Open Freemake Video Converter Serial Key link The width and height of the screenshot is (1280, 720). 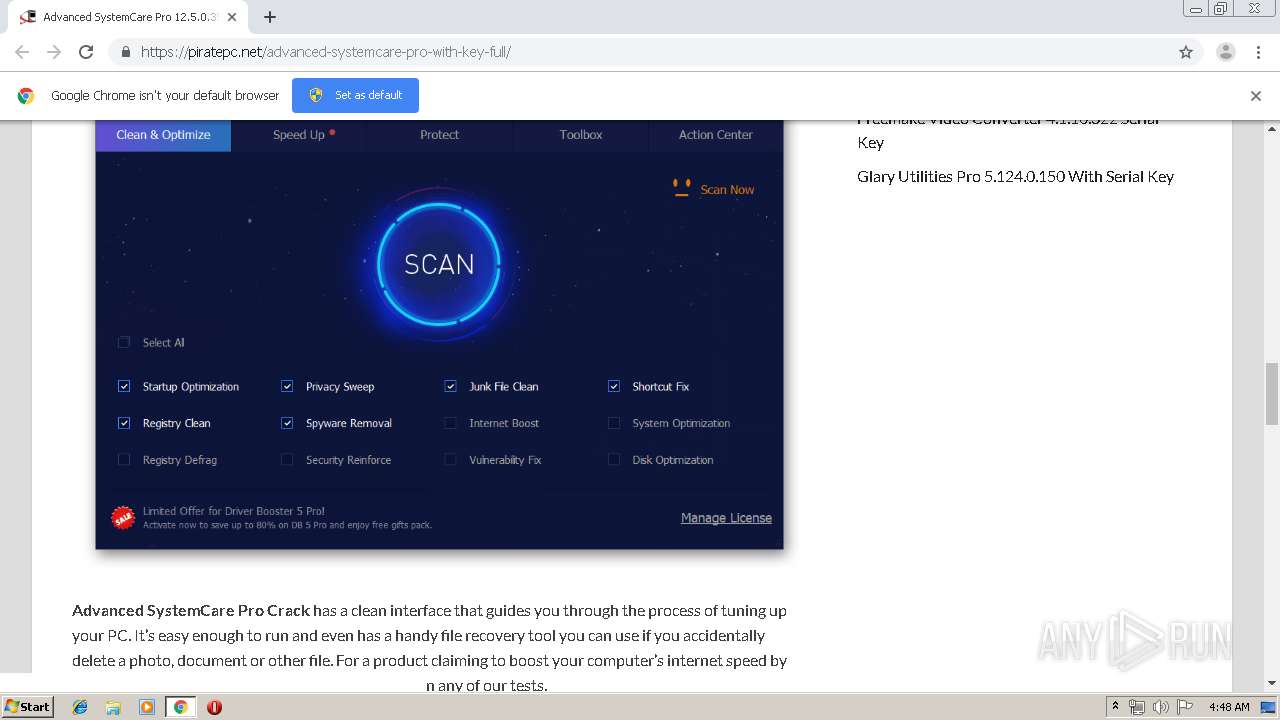1008,131
